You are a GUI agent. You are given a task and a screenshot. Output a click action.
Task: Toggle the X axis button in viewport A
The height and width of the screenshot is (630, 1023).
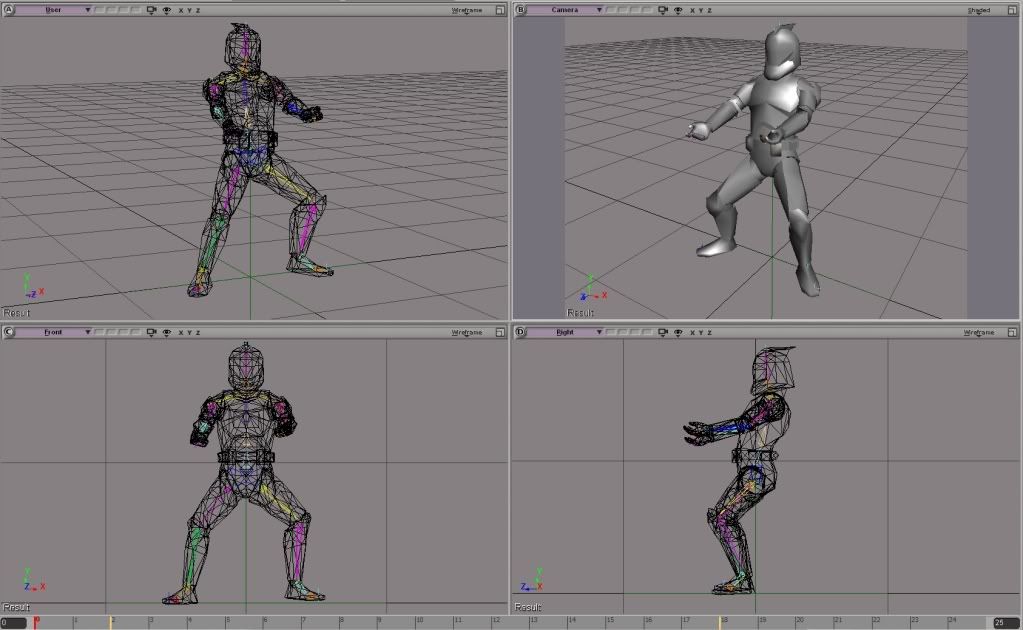coord(181,10)
